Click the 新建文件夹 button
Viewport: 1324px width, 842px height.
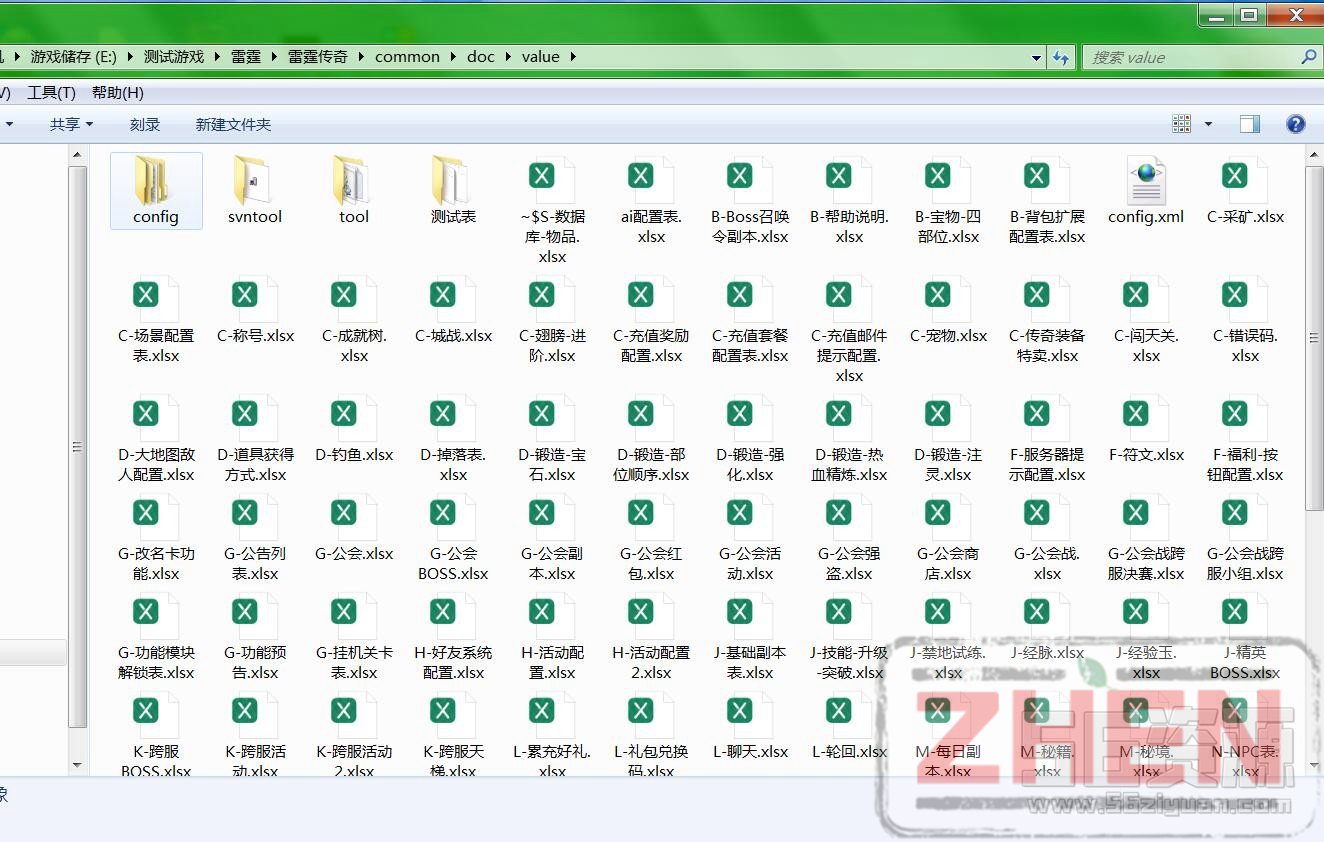(x=233, y=124)
